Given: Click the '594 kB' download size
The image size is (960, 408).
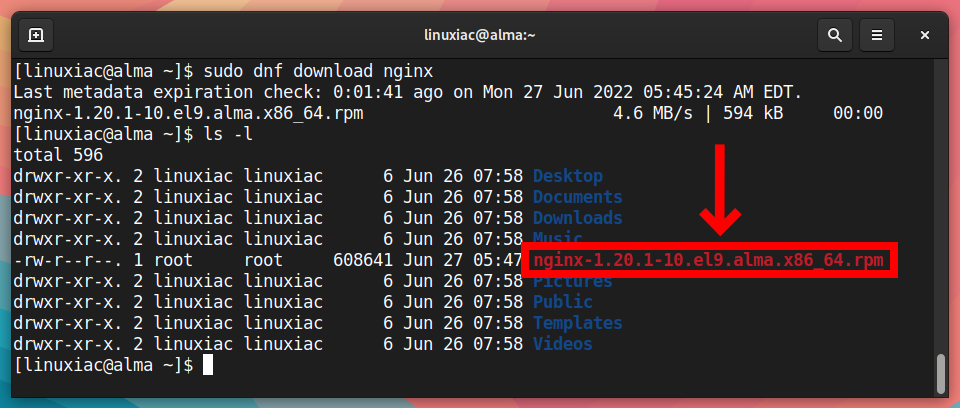Looking at the screenshot, I should (753, 113).
